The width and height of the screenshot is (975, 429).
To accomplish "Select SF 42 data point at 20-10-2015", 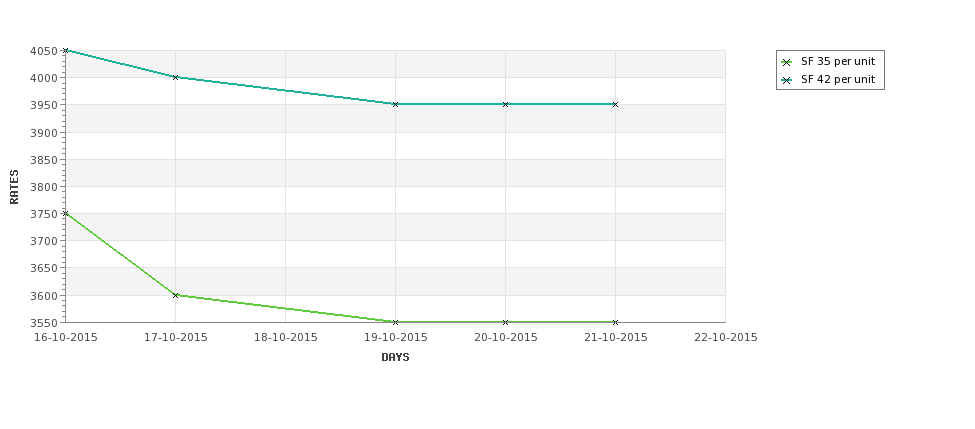I will pos(506,104).
